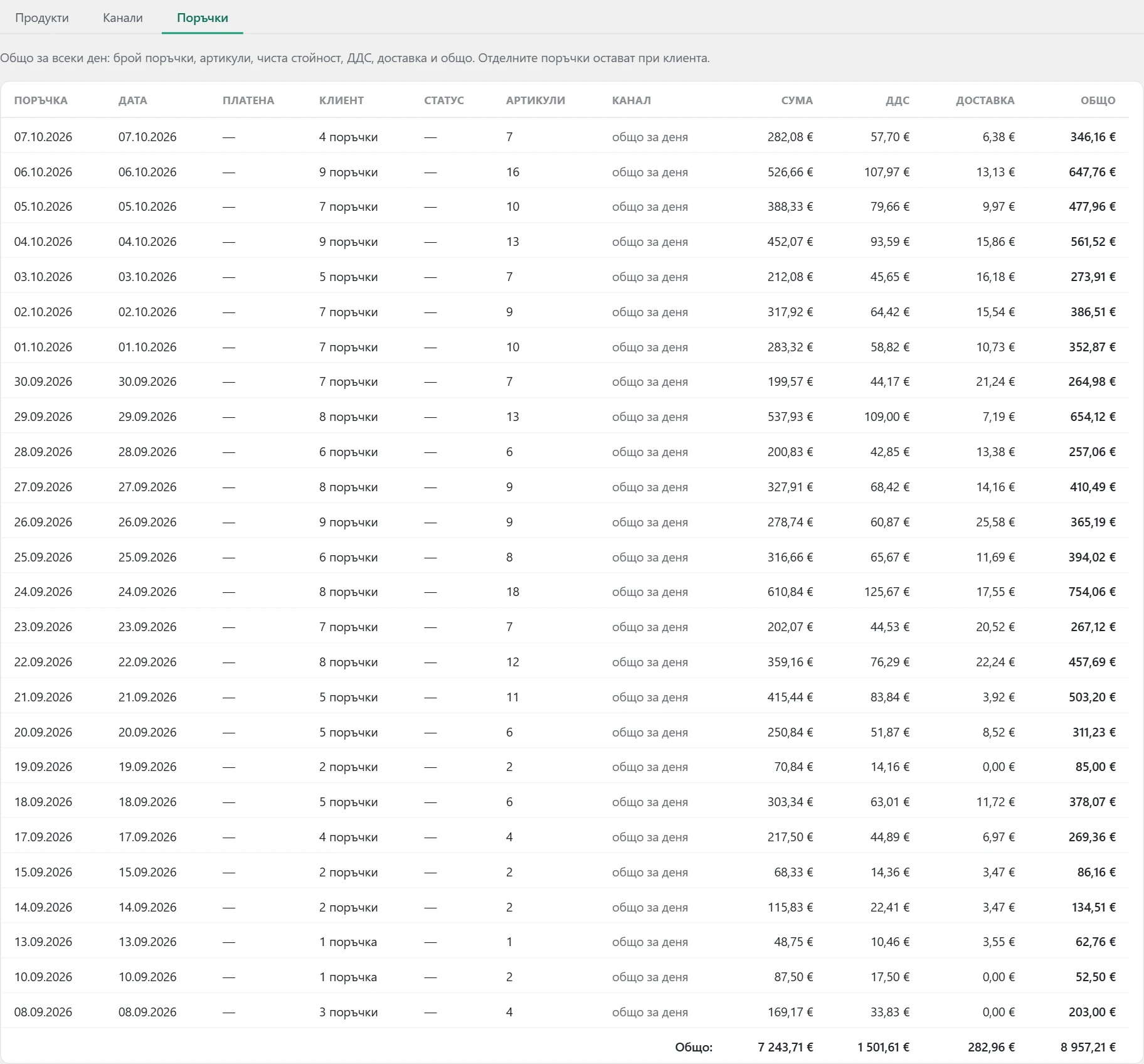Click the ПОРЪЧКА column header
Screen dimensions: 1144x1064
point(41,100)
